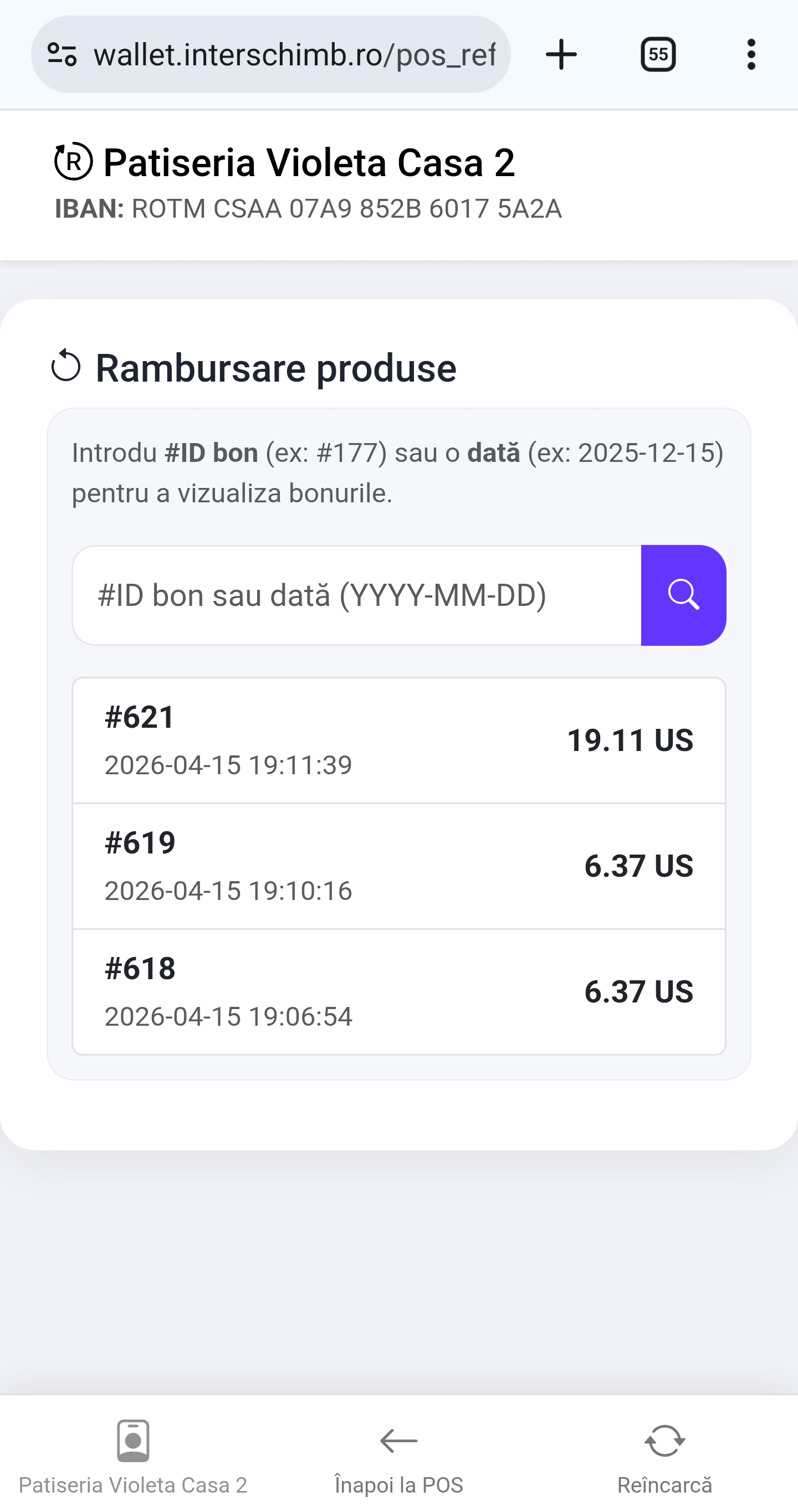Image resolution: width=798 pixels, height=1512 pixels.
Task: Tap the circular arrow icon beside Rambursare produse
Action: coord(66,366)
